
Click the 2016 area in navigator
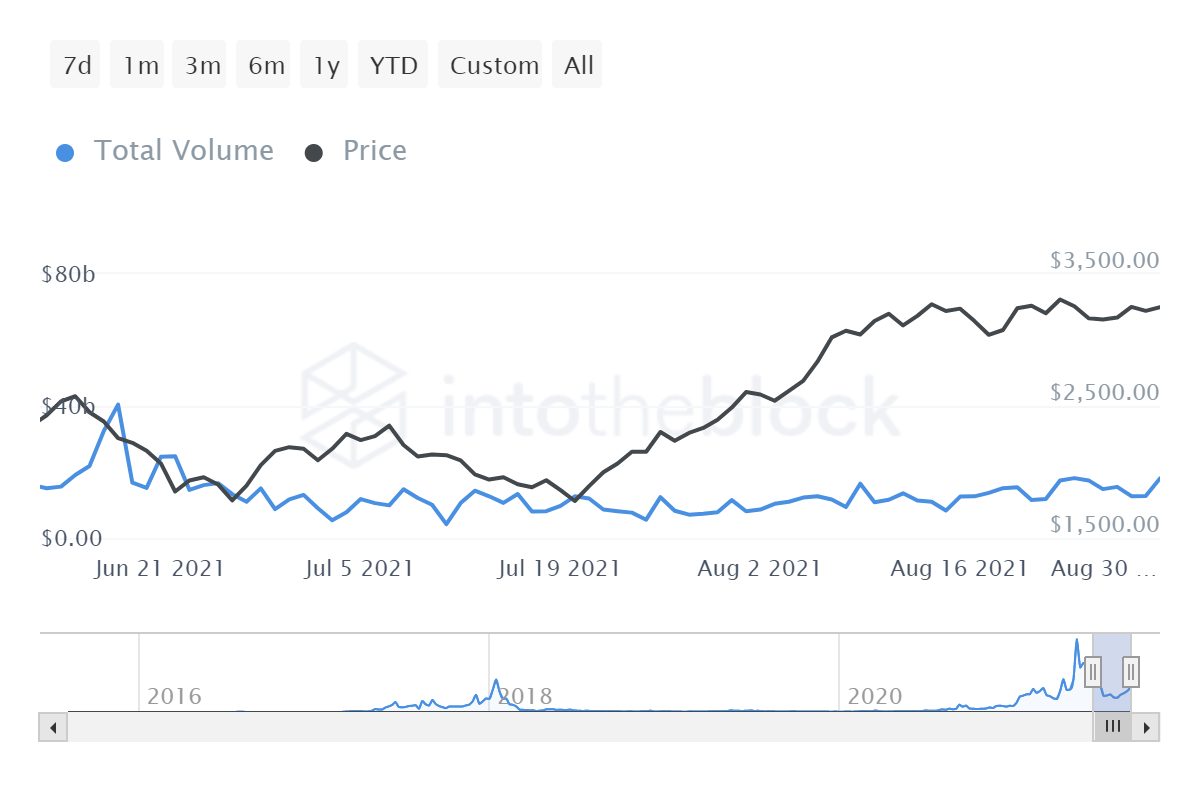tap(174, 695)
